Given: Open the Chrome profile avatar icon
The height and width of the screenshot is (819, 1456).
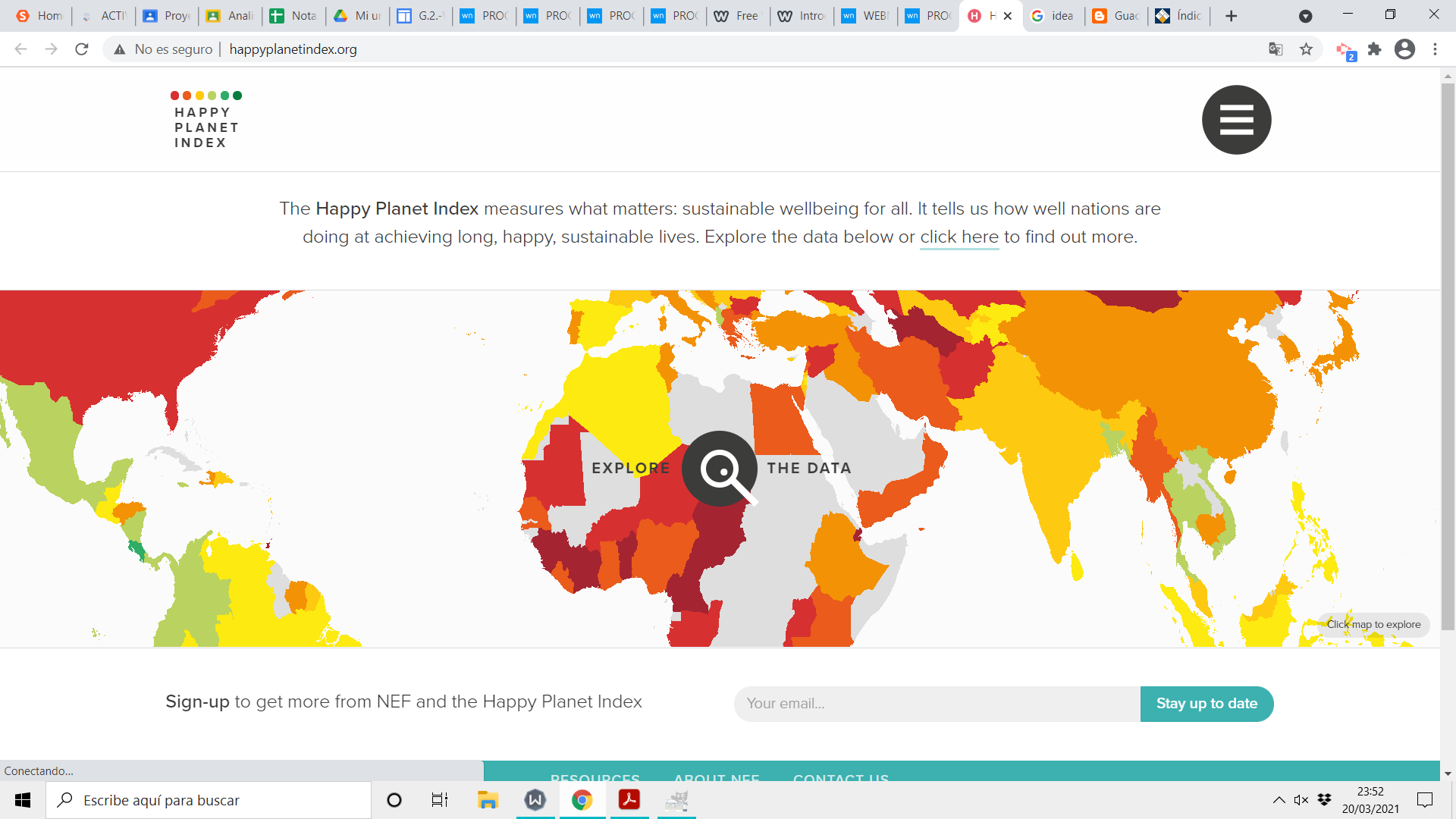Looking at the screenshot, I should pos(1404,49).
